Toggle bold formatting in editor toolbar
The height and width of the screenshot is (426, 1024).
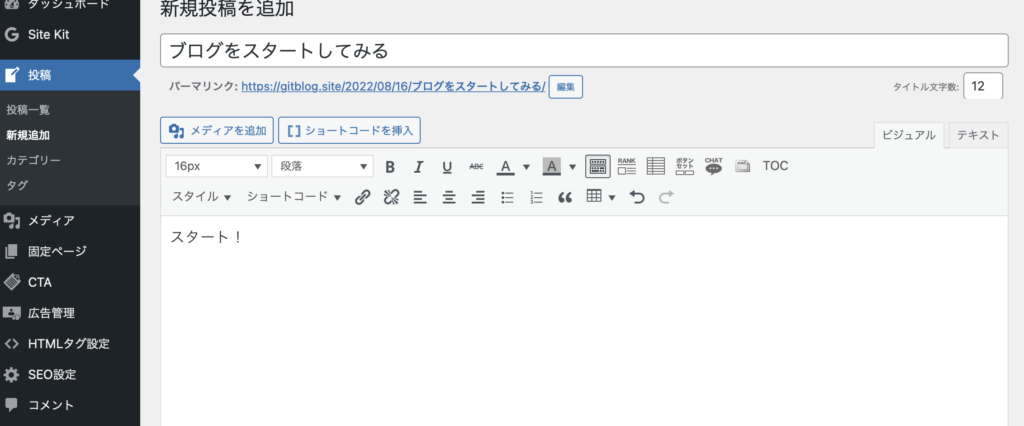[x=390, y=167]
